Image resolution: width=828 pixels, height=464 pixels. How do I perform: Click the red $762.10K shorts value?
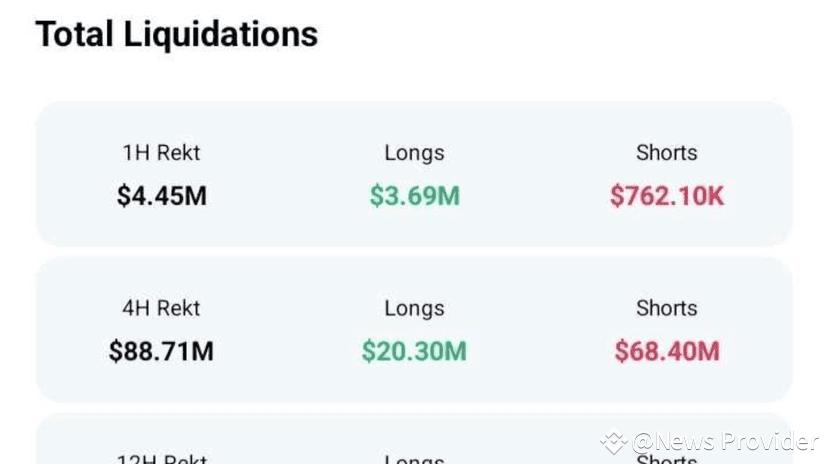tap(666, 196)
